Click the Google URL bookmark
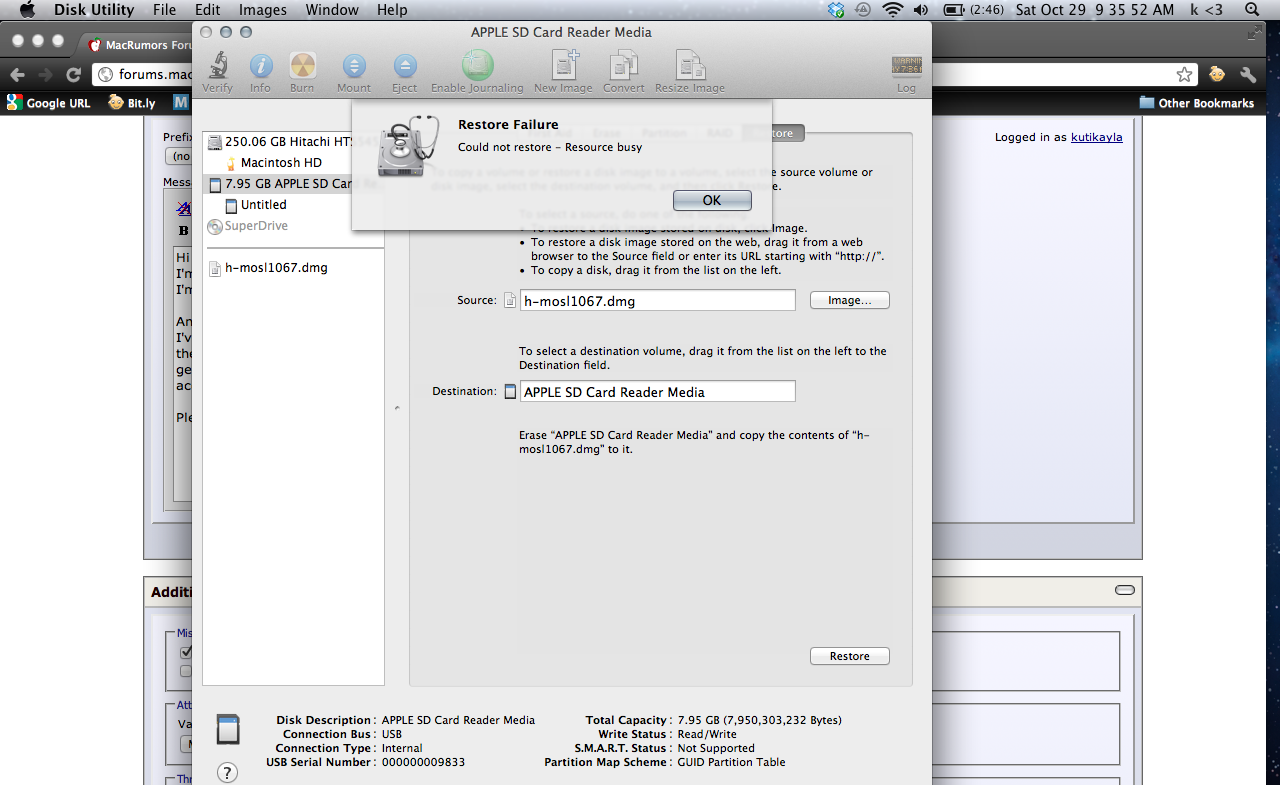 48,103
